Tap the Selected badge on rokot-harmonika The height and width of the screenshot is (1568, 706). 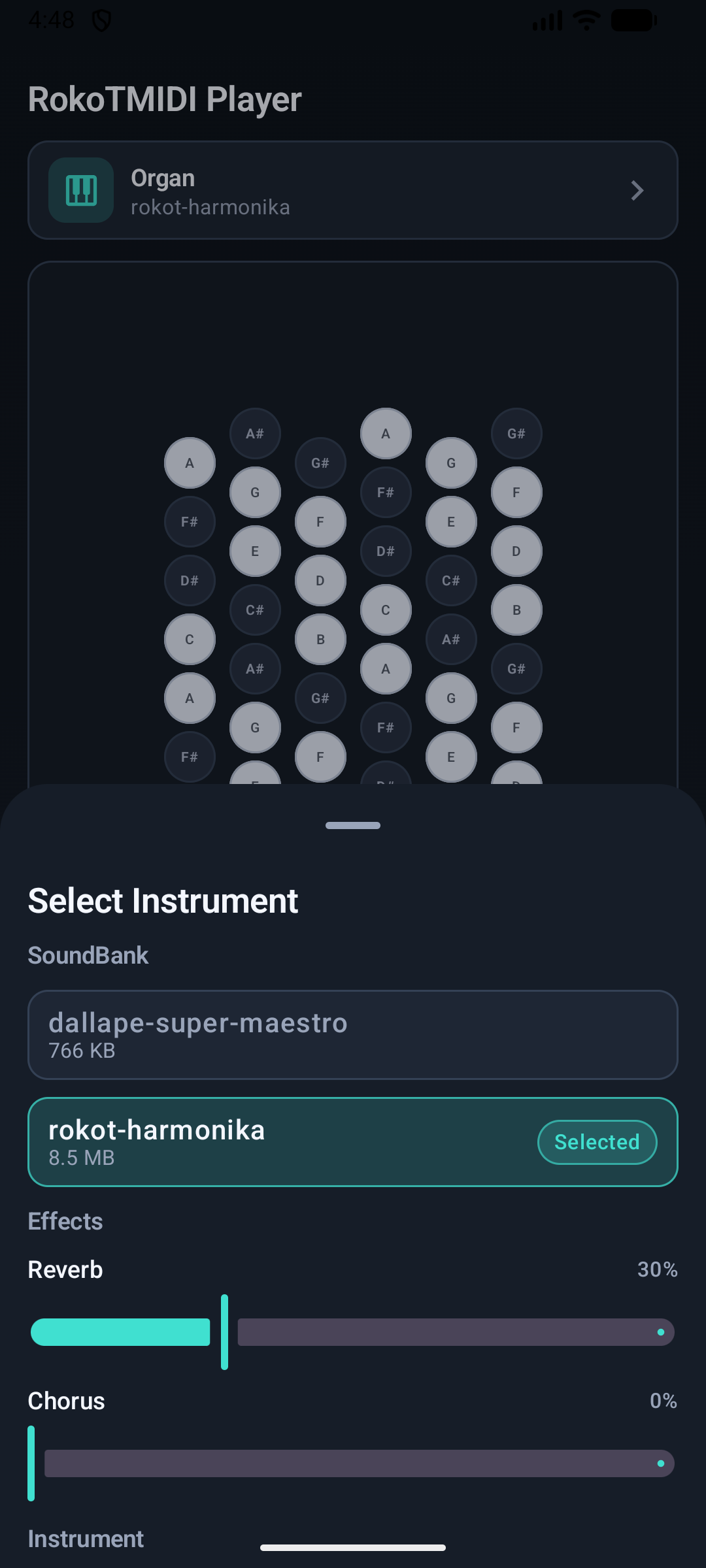click(x=597, y=1142)
